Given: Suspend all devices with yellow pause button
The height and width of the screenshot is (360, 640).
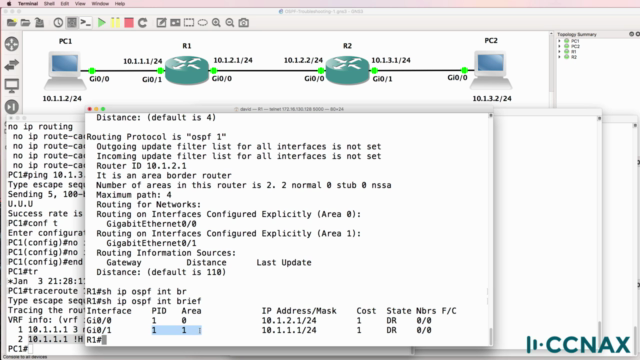Looking at the screenshot, I should [x=116, y=23].
